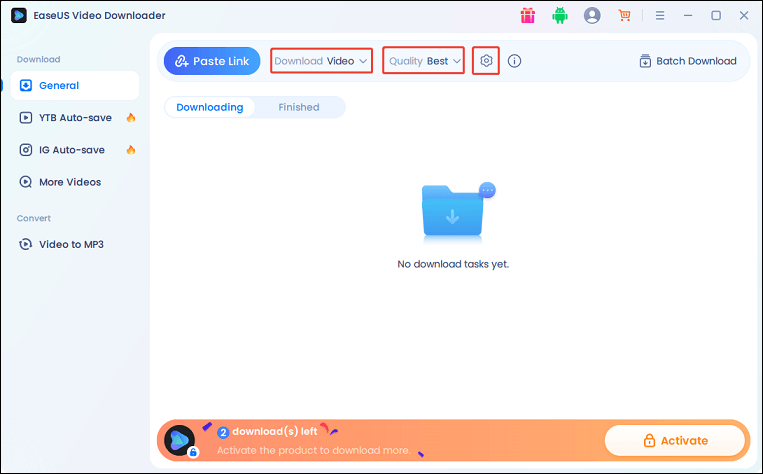763x474 pixels.
Task: Open Batch Download
Action: pyautogui.click(x=688, y=61)
